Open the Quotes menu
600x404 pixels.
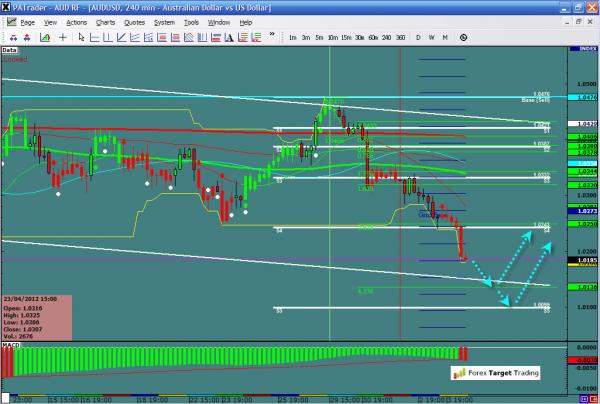[x=134, y=22]
